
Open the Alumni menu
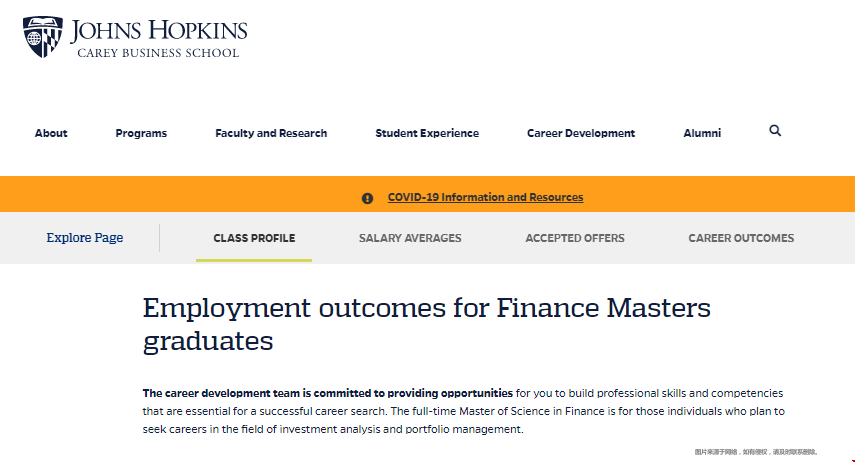point(702,133)
